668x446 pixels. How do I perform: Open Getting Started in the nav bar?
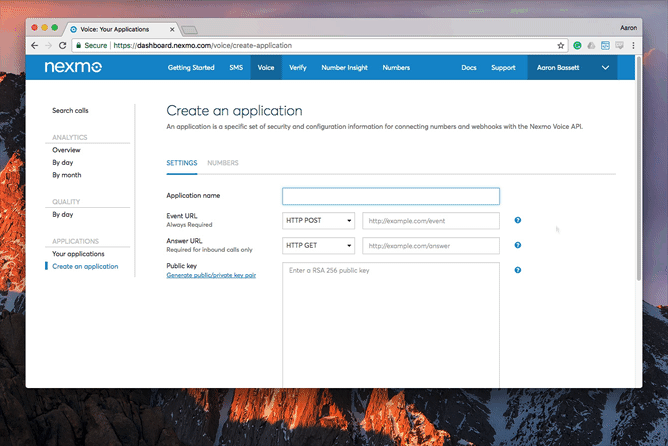pyautogui.click(x=191, y=68)
